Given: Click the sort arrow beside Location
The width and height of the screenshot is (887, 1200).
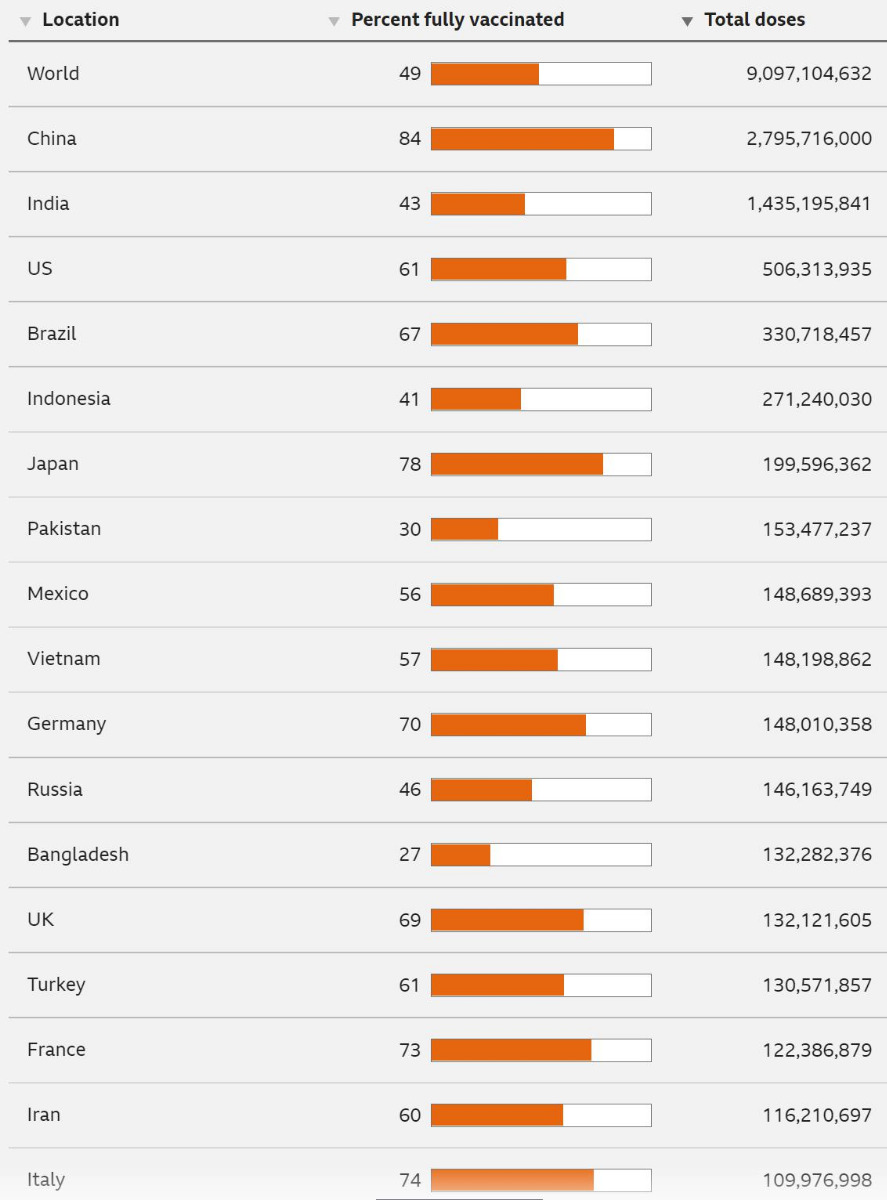Looking at the screenshot, I should [26, 21].
